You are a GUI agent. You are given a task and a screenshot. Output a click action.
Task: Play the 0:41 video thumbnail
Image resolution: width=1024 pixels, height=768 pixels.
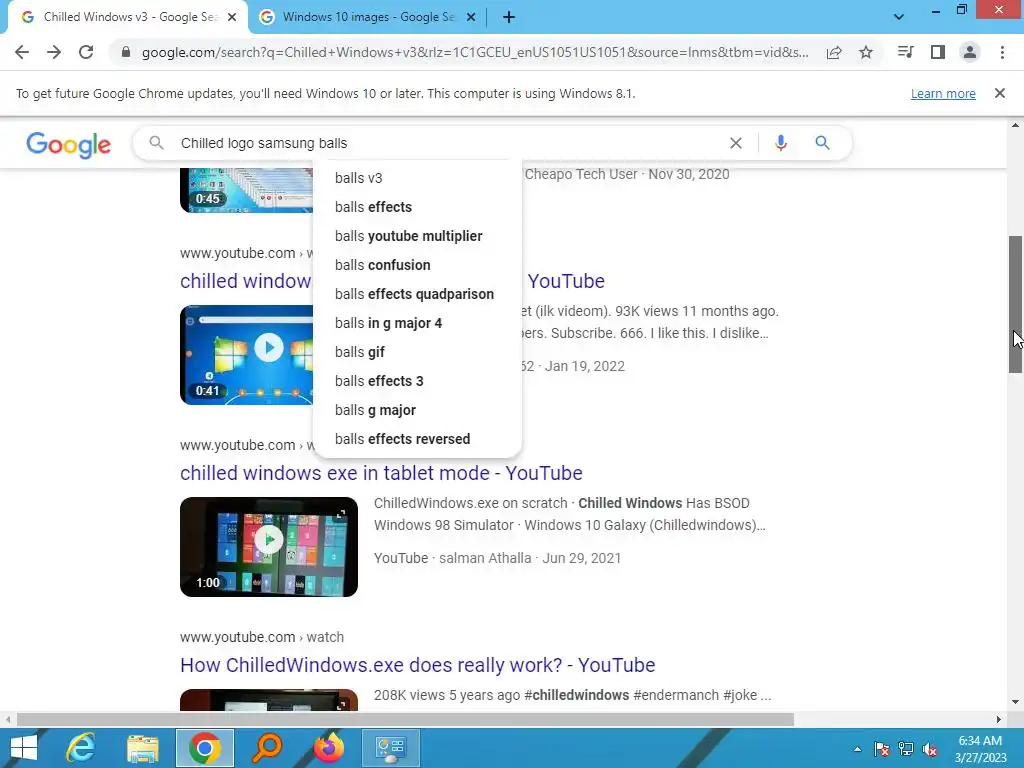247,355
